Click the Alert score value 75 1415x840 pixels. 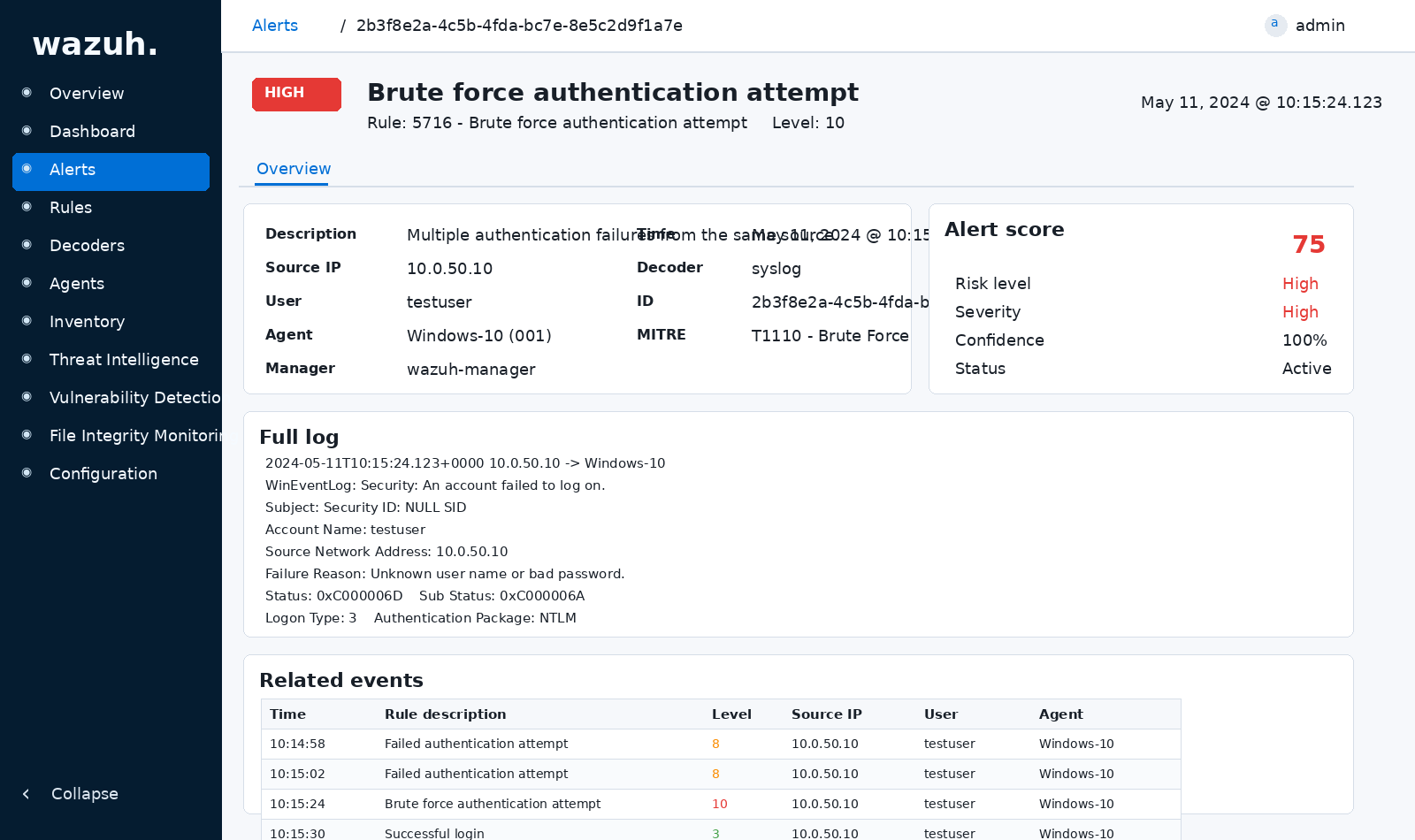coord(1309,244)
